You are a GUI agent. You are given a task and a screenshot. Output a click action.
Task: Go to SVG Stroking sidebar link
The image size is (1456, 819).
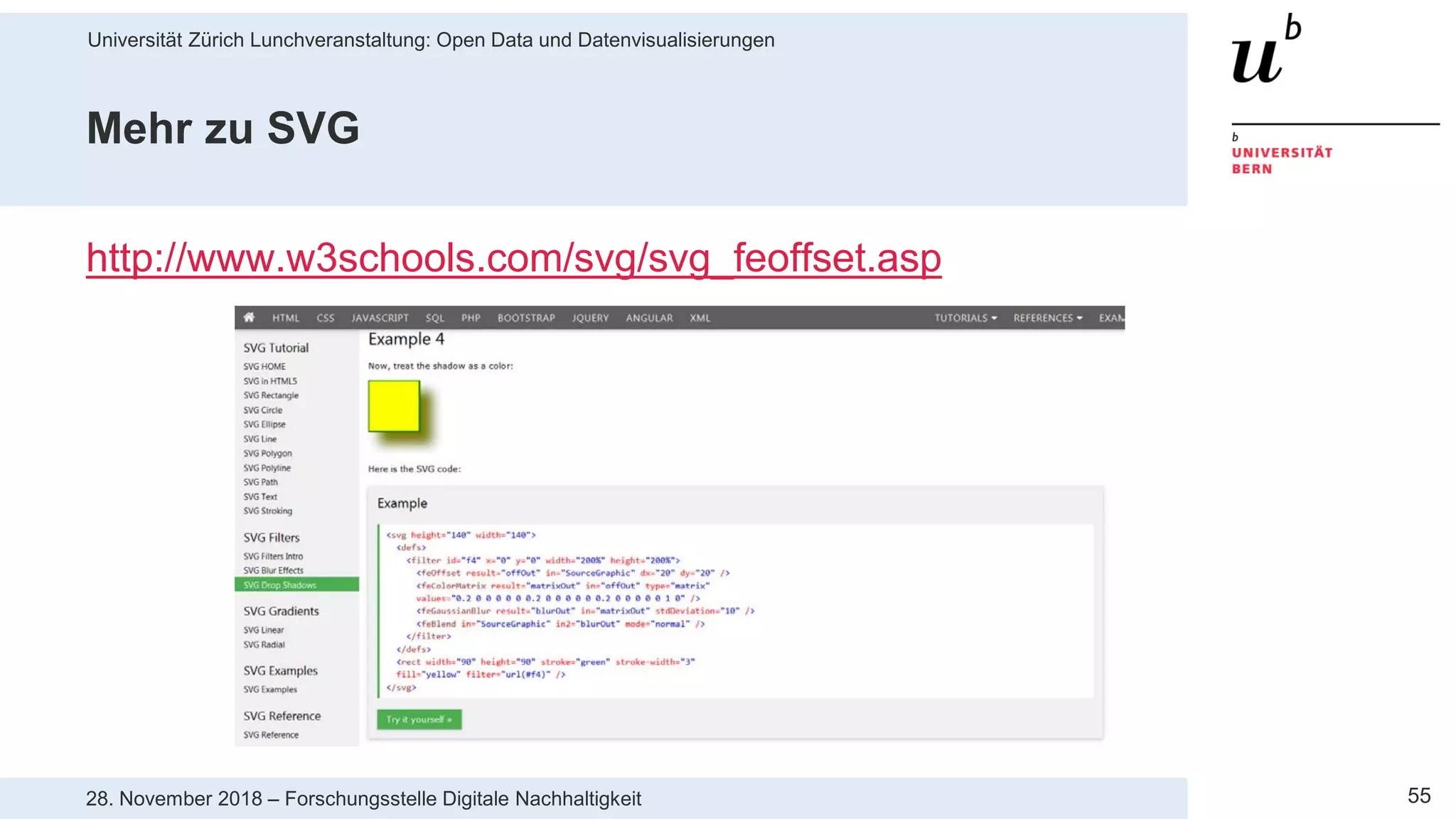(268, 511)
